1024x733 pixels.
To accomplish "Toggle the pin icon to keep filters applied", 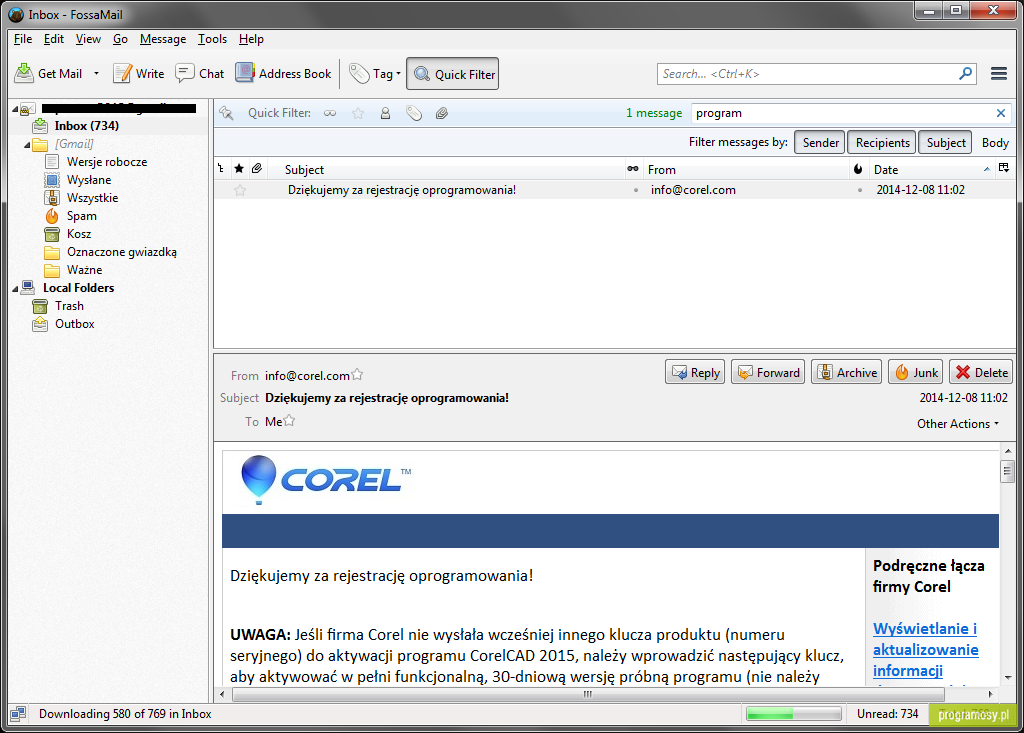I will point(226,113).
